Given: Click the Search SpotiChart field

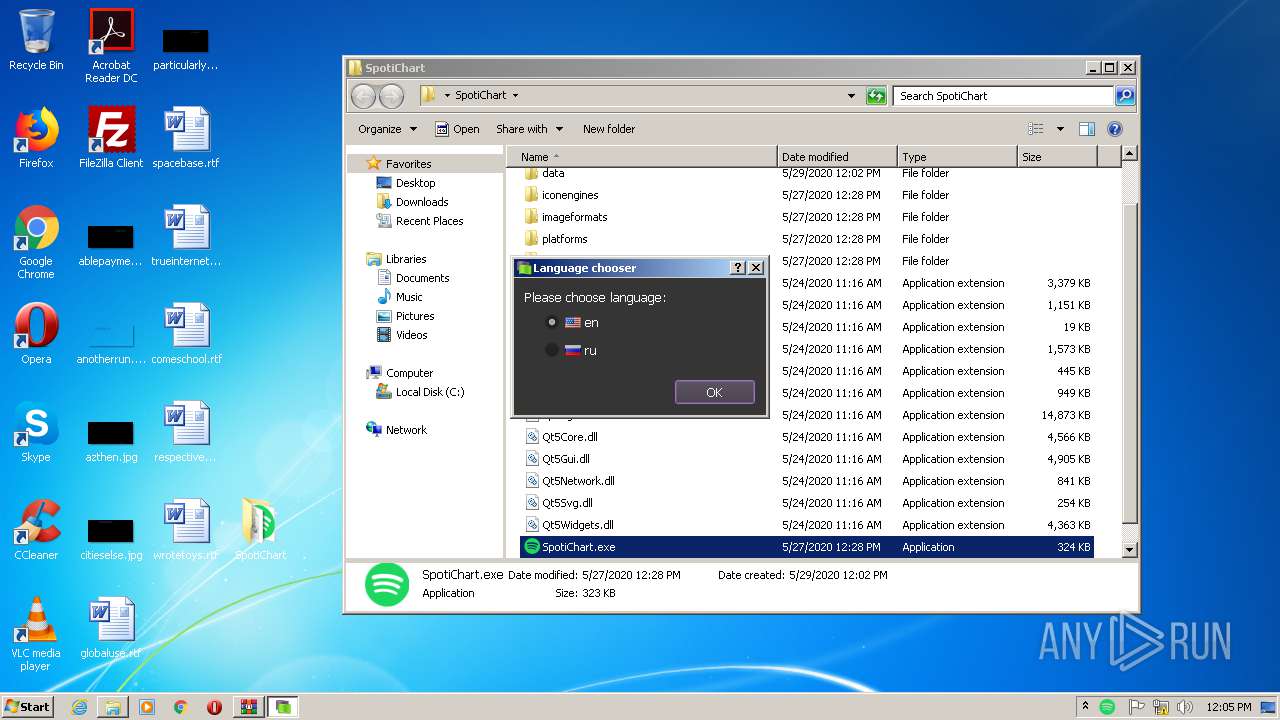Looking at the screenshot, I should tap(1003, 96).
